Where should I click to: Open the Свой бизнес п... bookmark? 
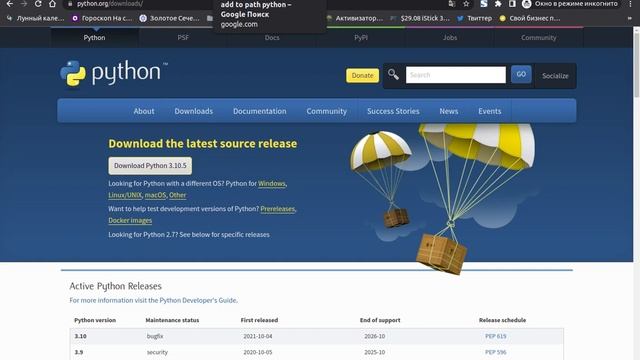point(530,18)
